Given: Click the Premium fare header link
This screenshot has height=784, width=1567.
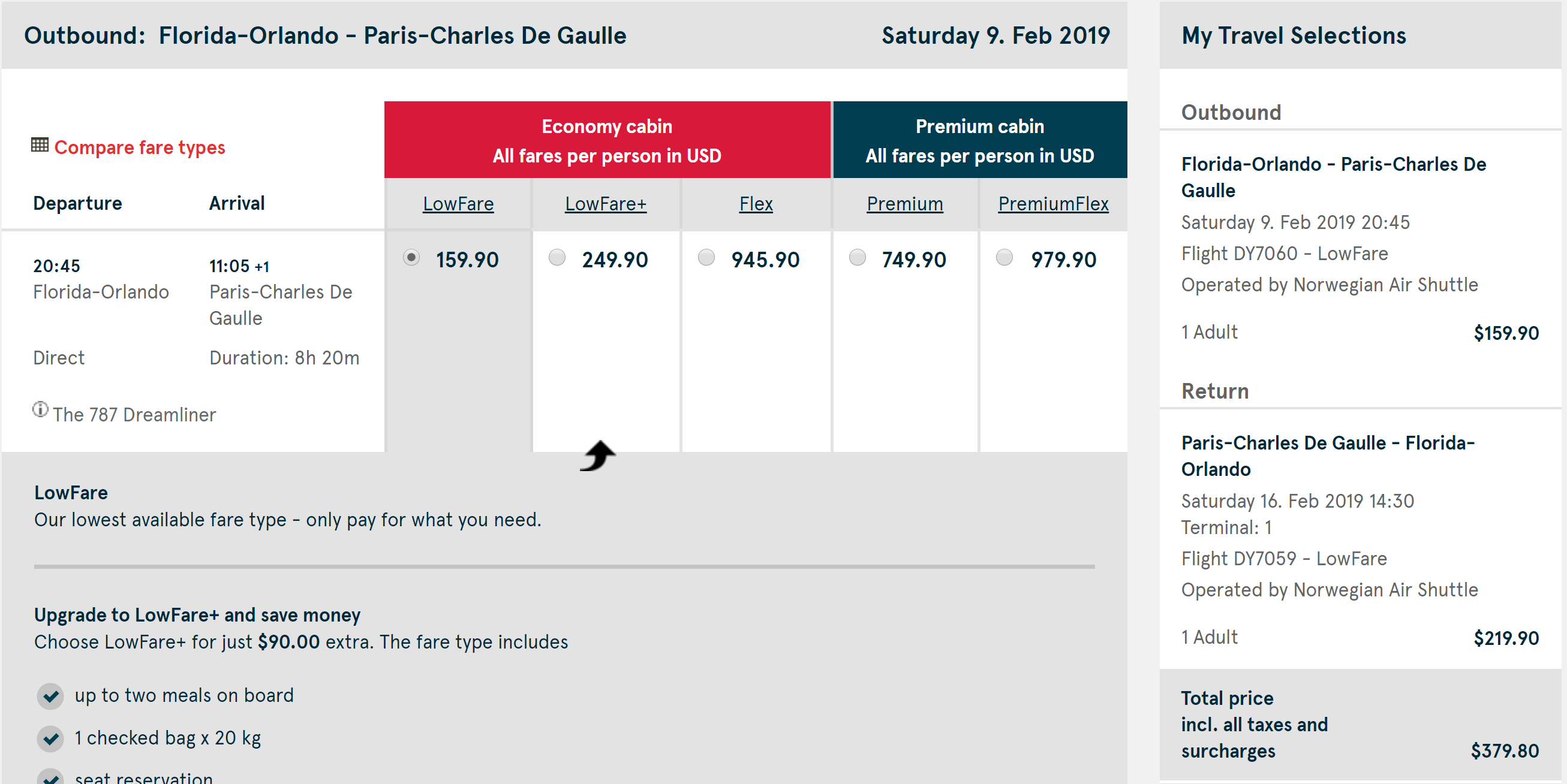Looking at the screenshot, I should (904, 204).
